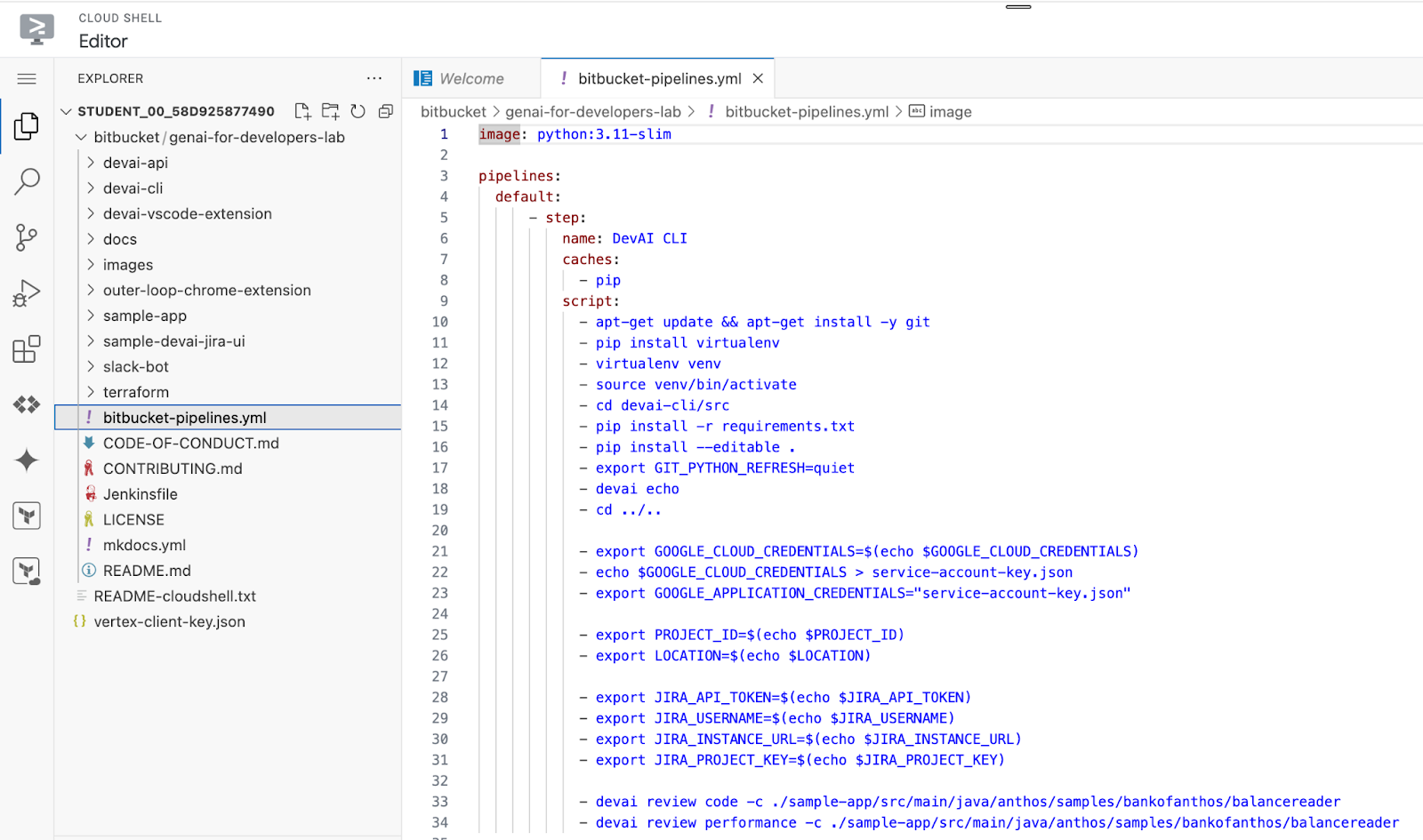The image size is (1423, 840).
Task: Collapse all folders in Explorer
Action: (x=385, y=111)
